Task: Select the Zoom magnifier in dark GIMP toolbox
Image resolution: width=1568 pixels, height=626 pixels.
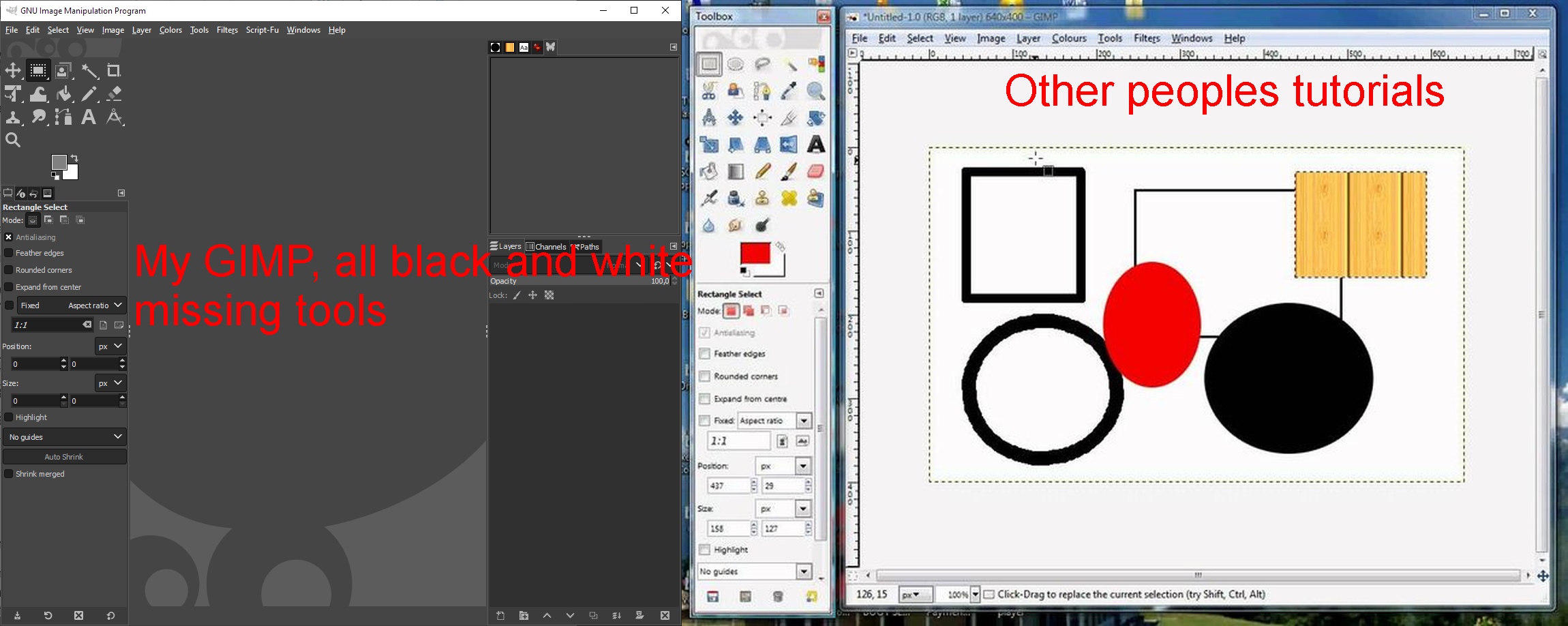Action: 13,140
